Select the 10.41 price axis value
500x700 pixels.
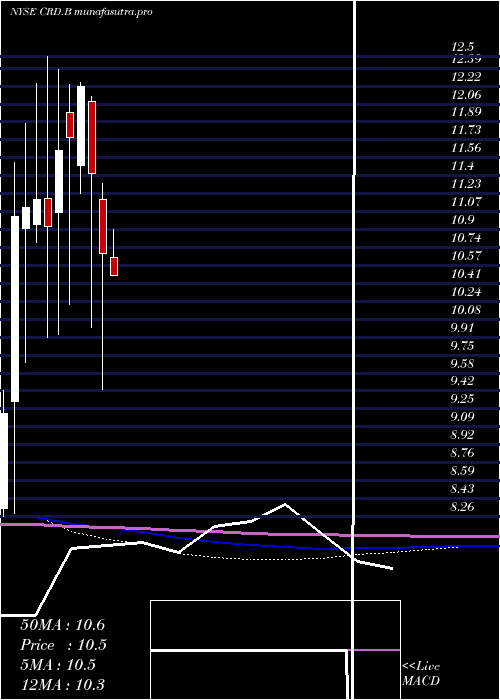(466, 274)
